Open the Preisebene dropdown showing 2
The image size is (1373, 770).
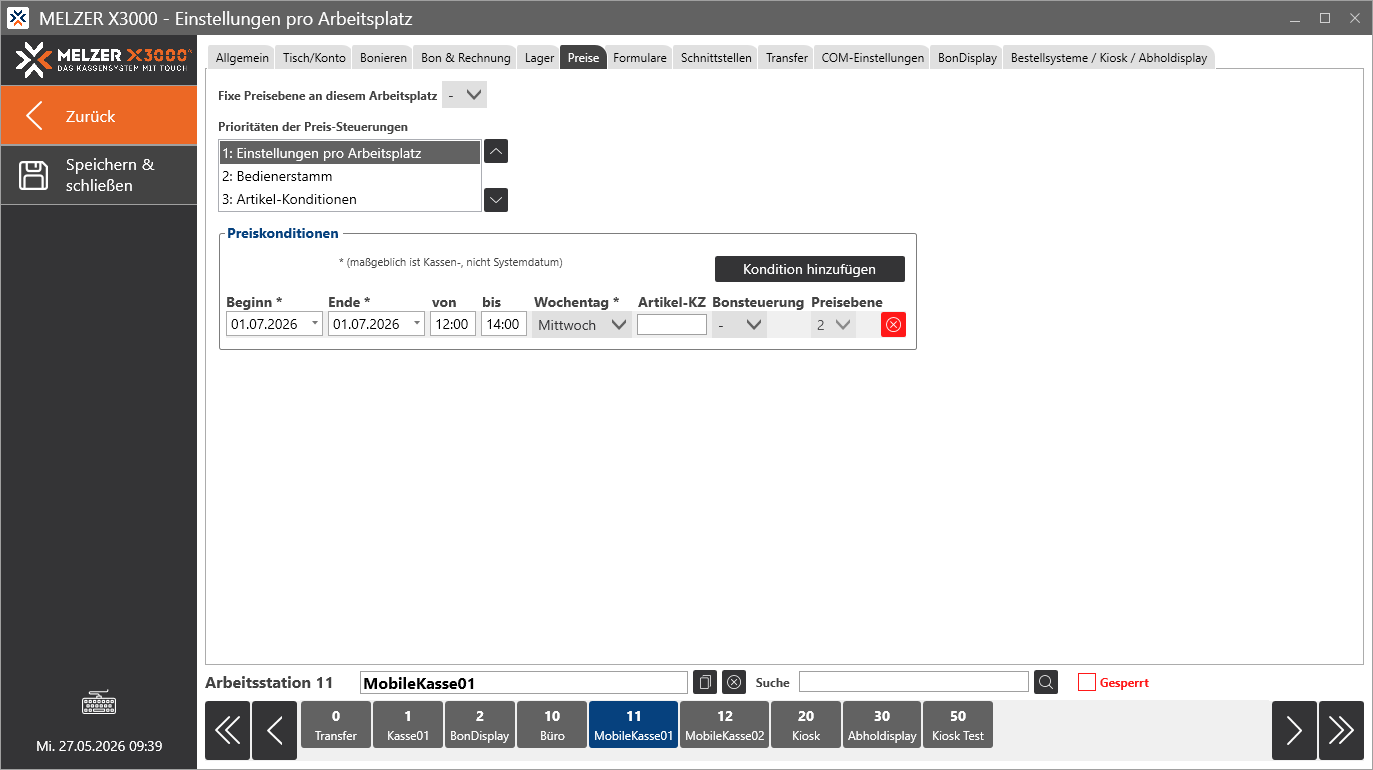833,324
